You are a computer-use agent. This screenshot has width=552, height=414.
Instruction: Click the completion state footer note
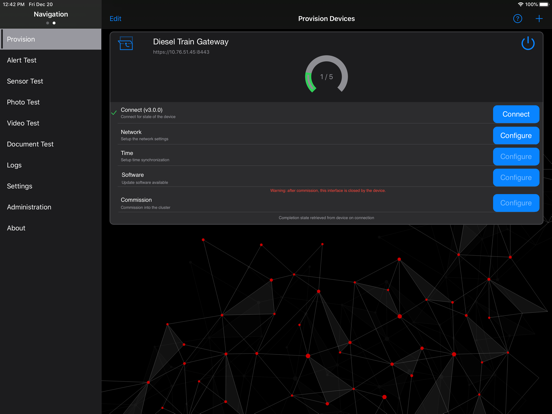[x=326, y=218]
